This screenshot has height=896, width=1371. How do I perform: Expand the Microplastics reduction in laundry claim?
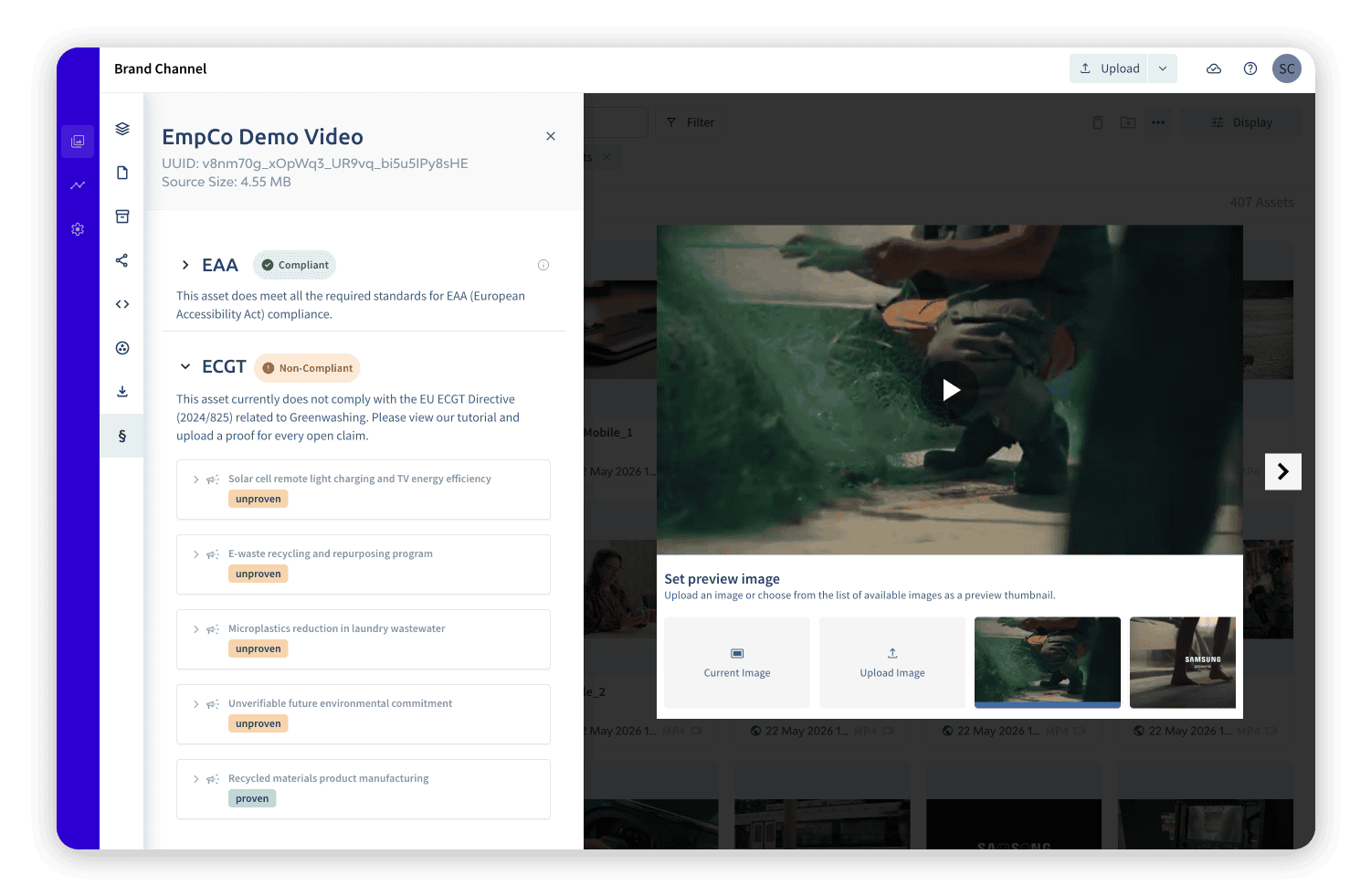tap(196, 628)
